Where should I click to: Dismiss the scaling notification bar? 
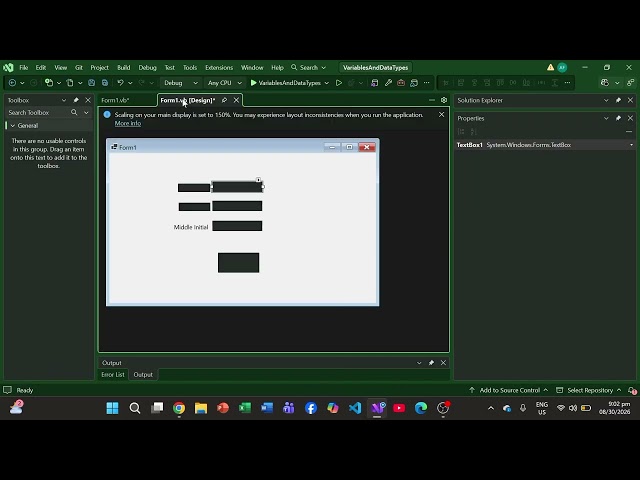pyautogui.click(x=441, y=115)
